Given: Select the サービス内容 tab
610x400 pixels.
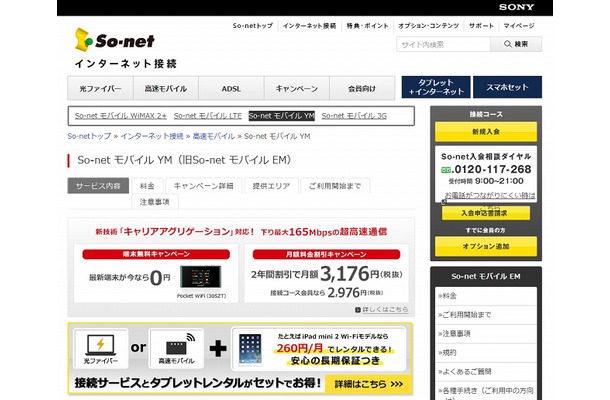Looking at the screenshot, I should (x=98, y=186).
